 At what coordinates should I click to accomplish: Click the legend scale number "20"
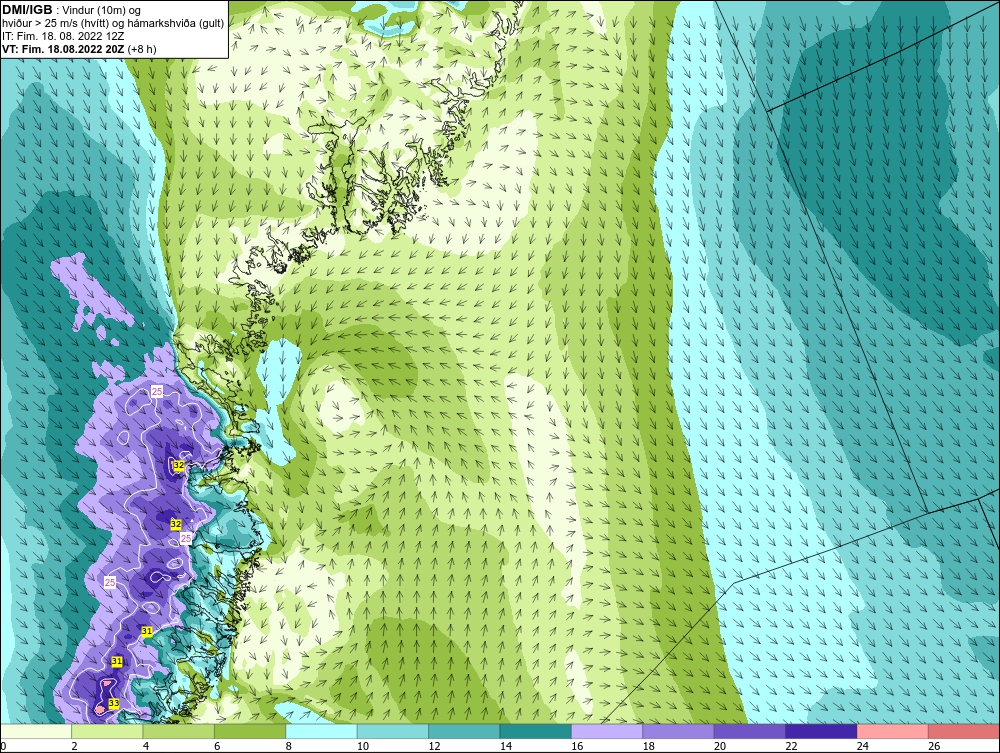[x=720, y=747]
